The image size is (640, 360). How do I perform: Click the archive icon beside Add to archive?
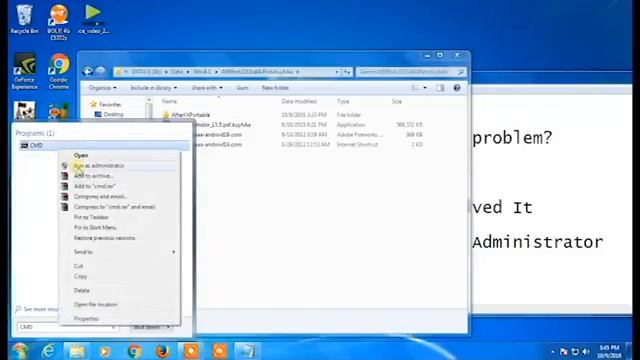[x=64, y=176]
